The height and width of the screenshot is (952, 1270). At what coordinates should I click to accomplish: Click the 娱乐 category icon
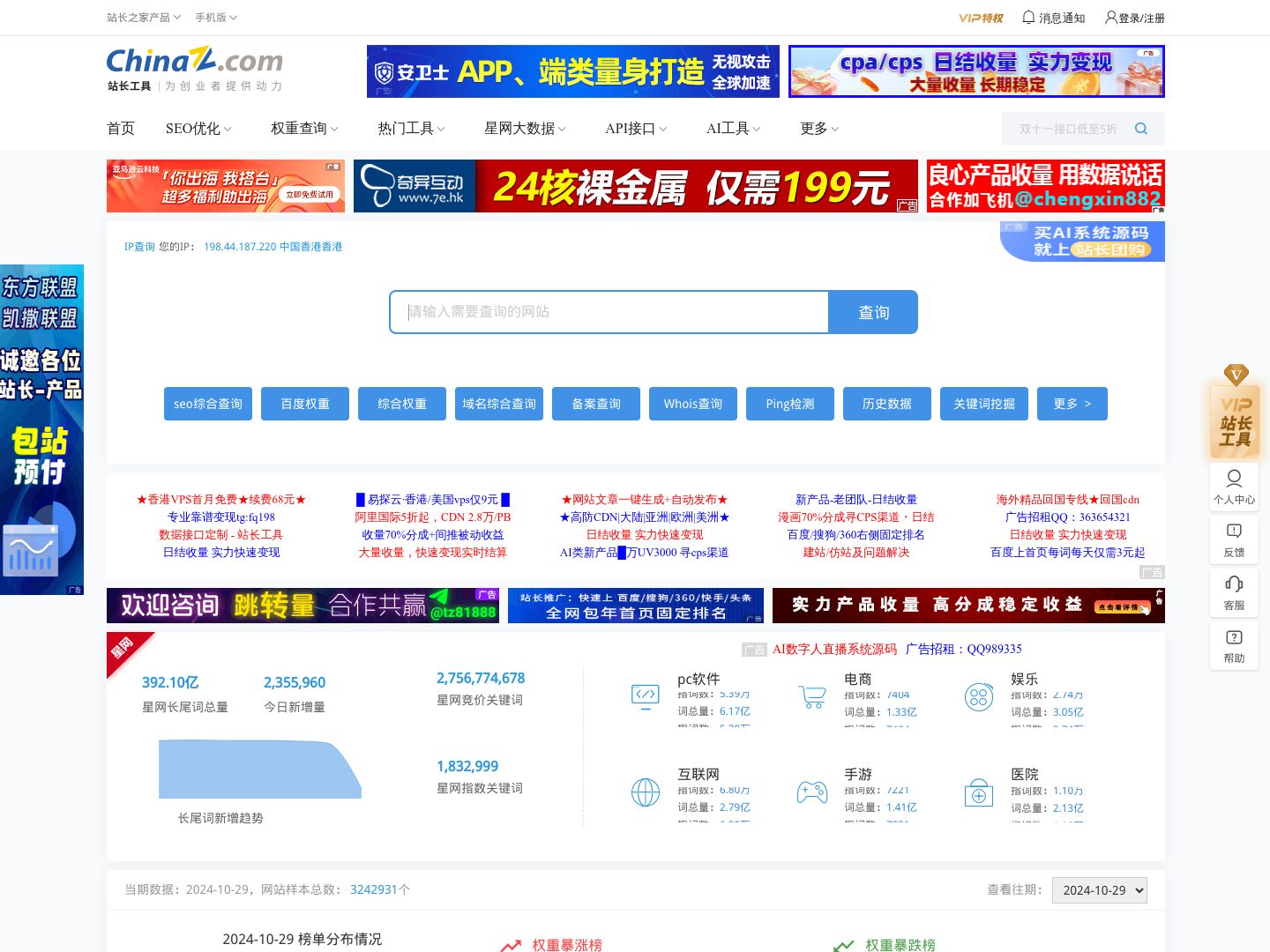point(979,697)
